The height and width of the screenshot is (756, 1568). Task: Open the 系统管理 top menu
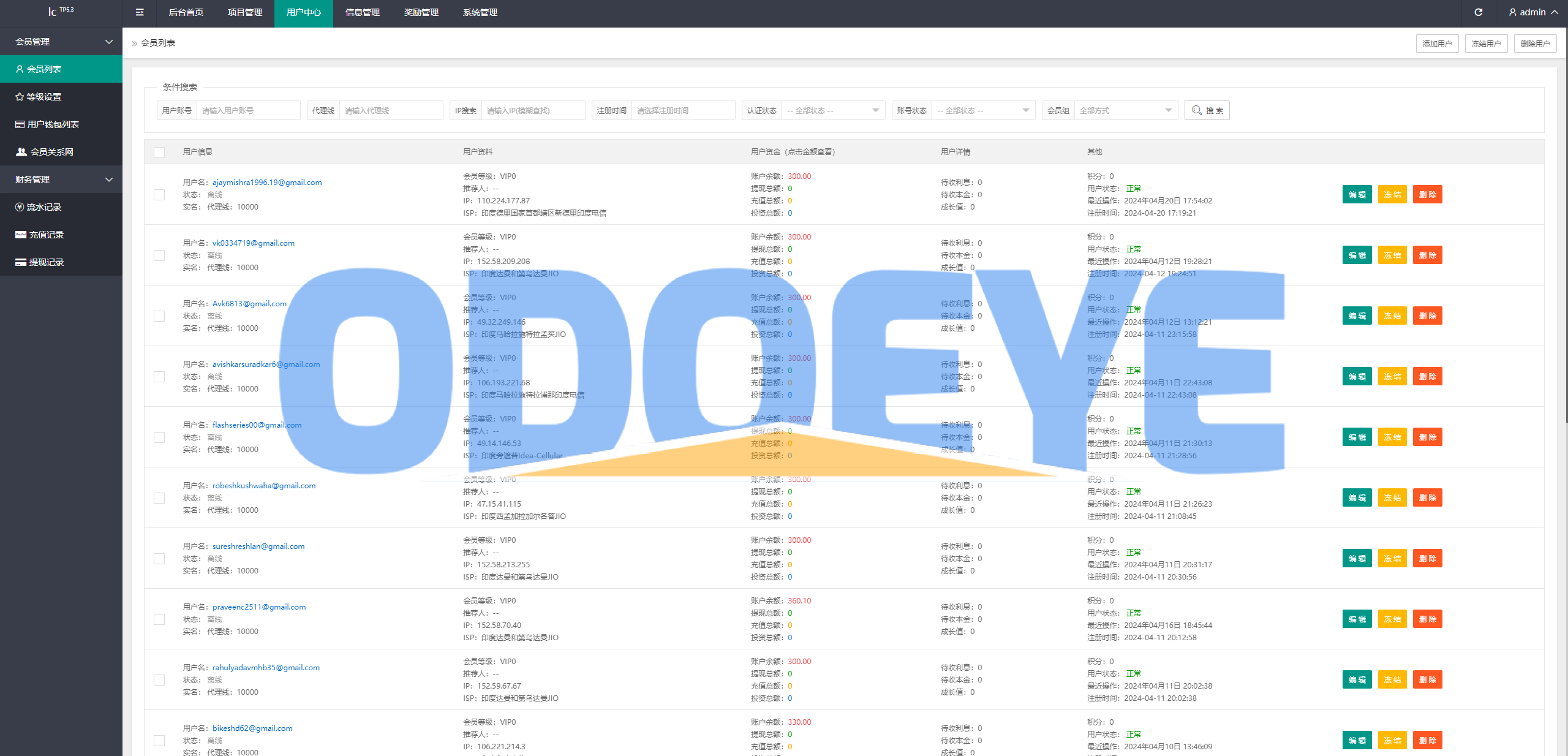[480, 12]
